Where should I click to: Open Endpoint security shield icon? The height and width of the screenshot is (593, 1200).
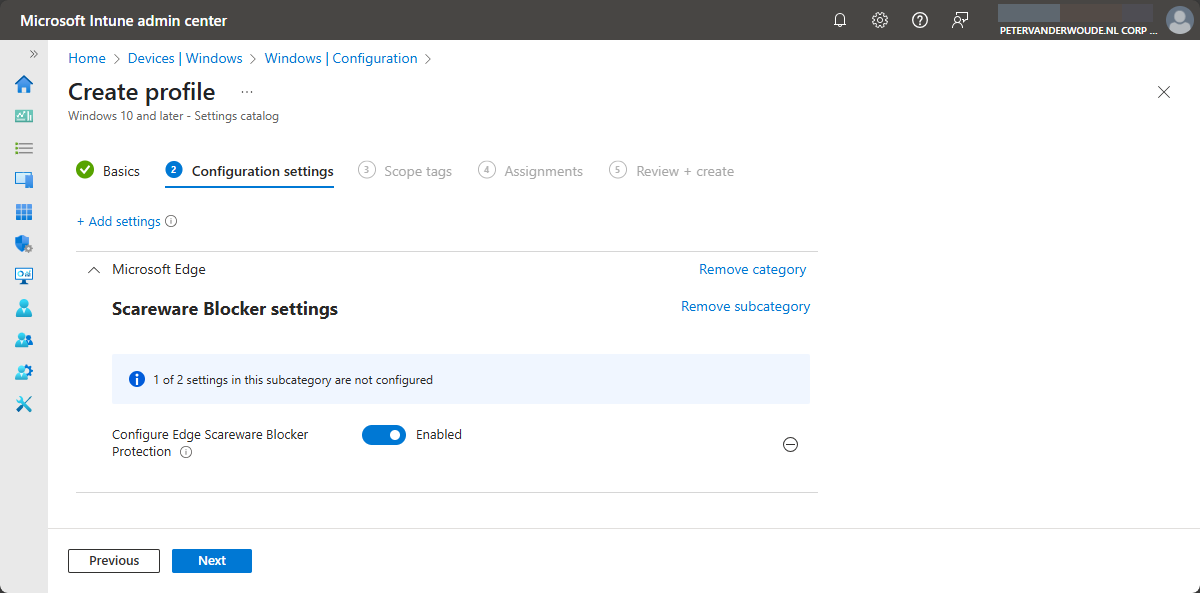coord(24,244)
